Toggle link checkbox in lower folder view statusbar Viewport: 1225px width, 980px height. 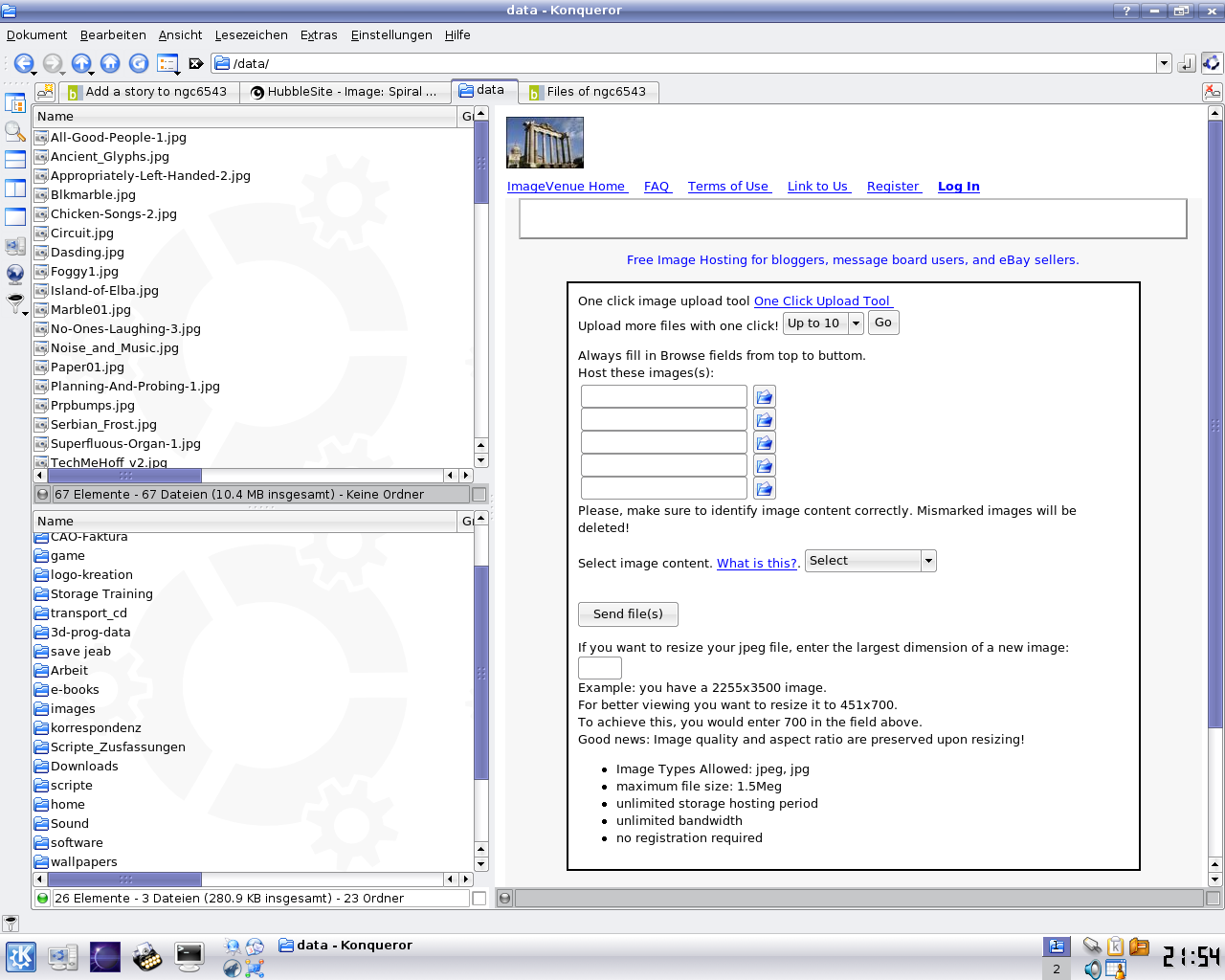pos(479,899)
